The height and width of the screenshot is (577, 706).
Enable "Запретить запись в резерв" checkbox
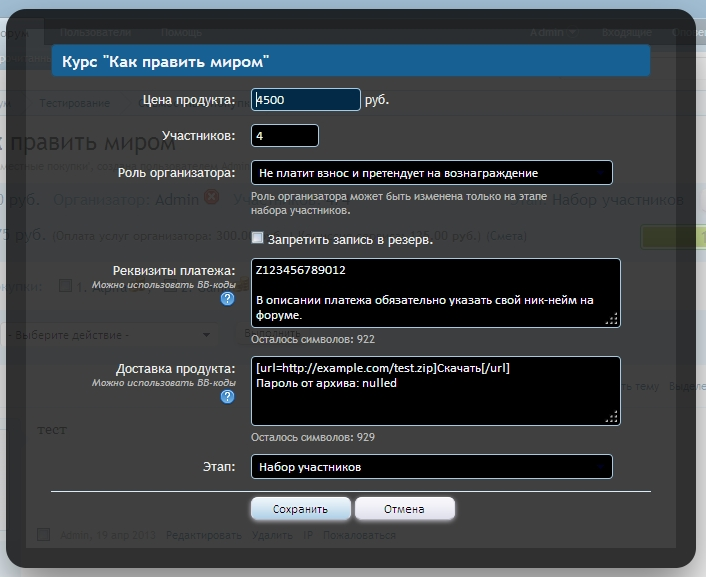click(x=258, y=238)
